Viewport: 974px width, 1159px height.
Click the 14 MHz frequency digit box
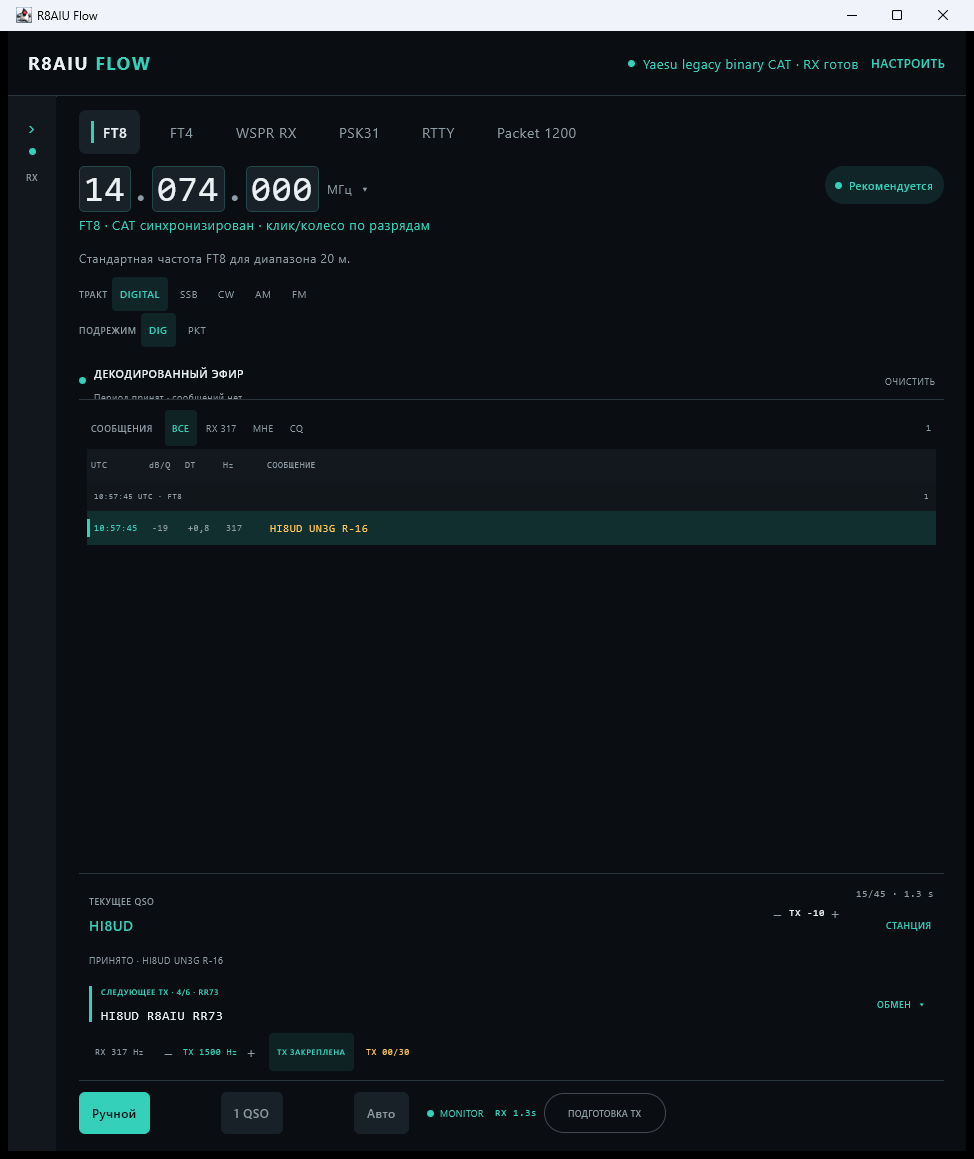pos(105,189)
